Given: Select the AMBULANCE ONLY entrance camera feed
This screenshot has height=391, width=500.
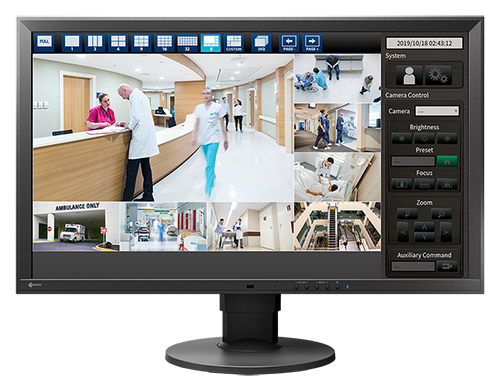Looking at the screenshot, I should tap(76, 226).
